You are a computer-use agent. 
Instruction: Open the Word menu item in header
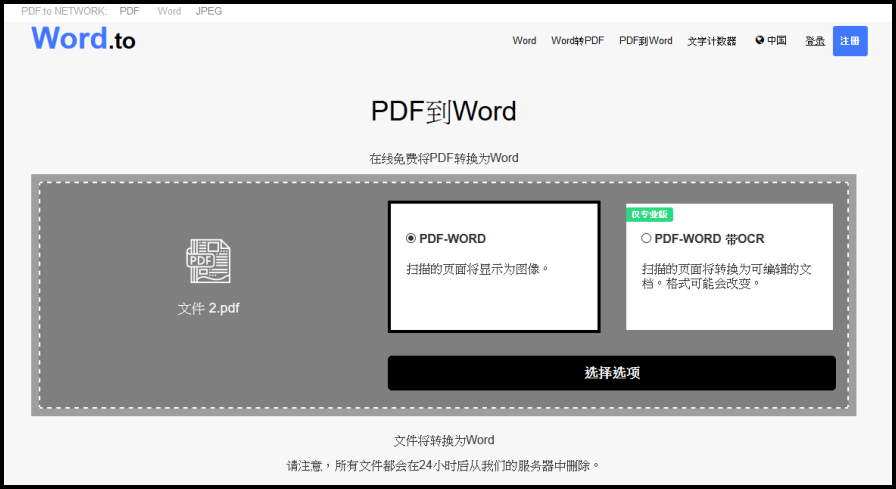click(524, 41)
